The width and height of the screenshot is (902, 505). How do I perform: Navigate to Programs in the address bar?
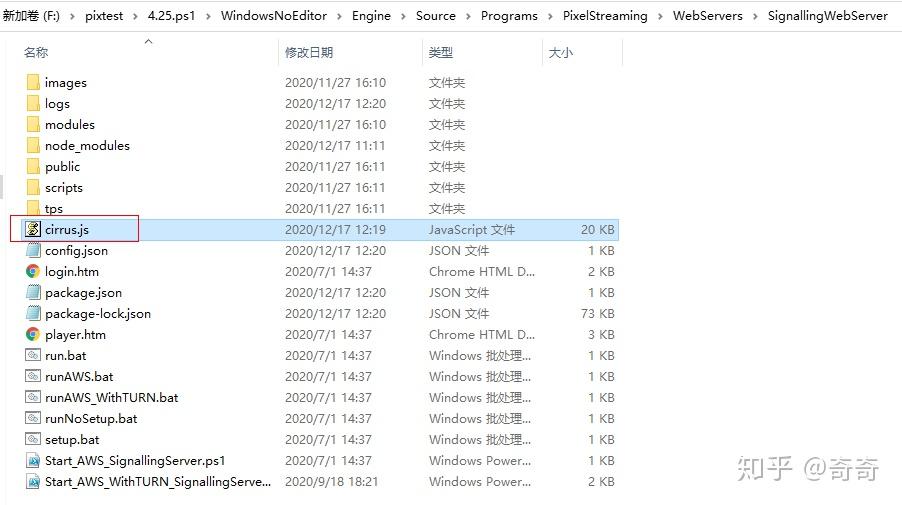tap(509, 16)
